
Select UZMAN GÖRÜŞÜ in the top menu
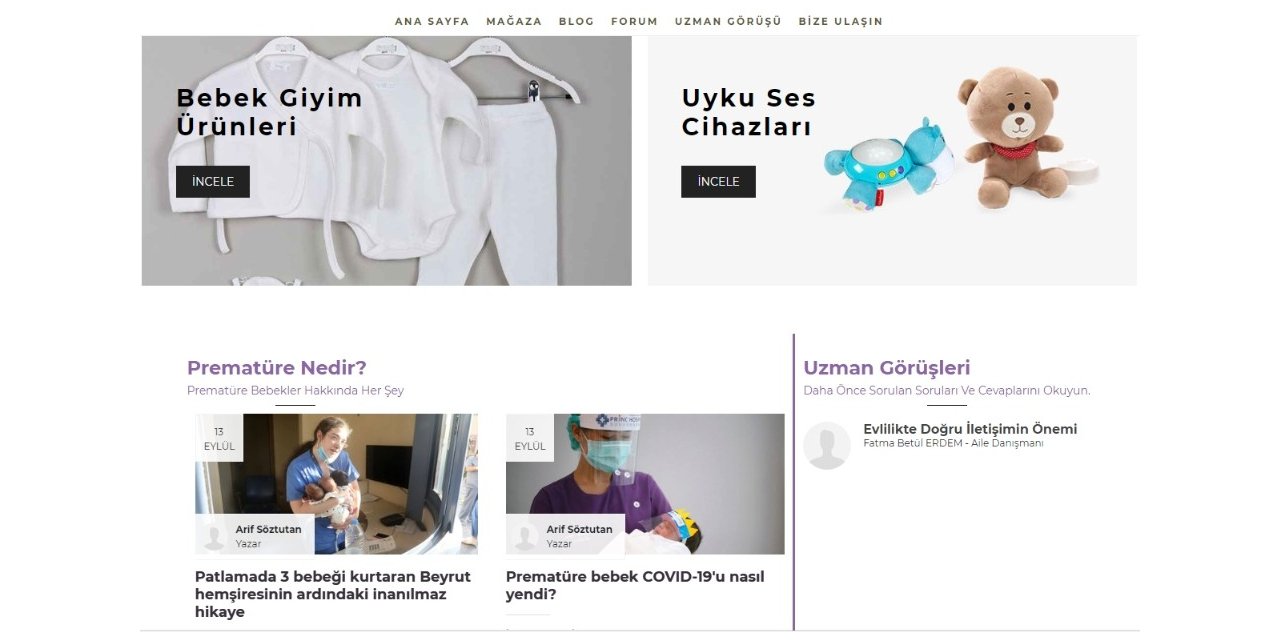coord(728,21)
